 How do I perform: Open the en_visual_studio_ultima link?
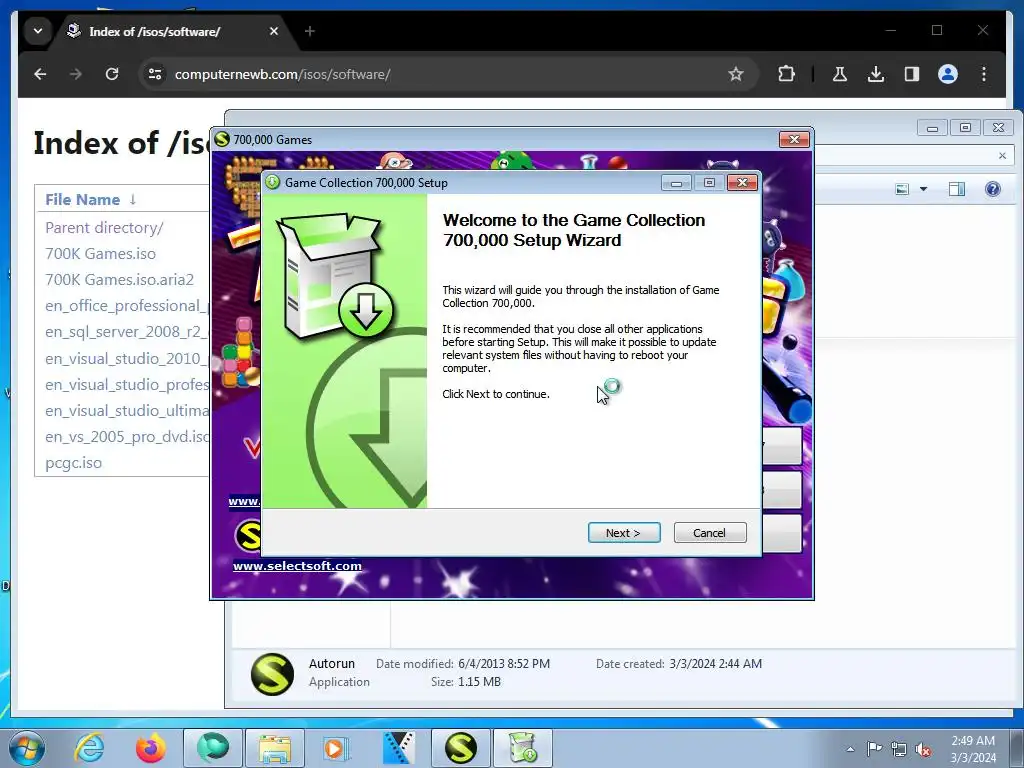(127, 411)
